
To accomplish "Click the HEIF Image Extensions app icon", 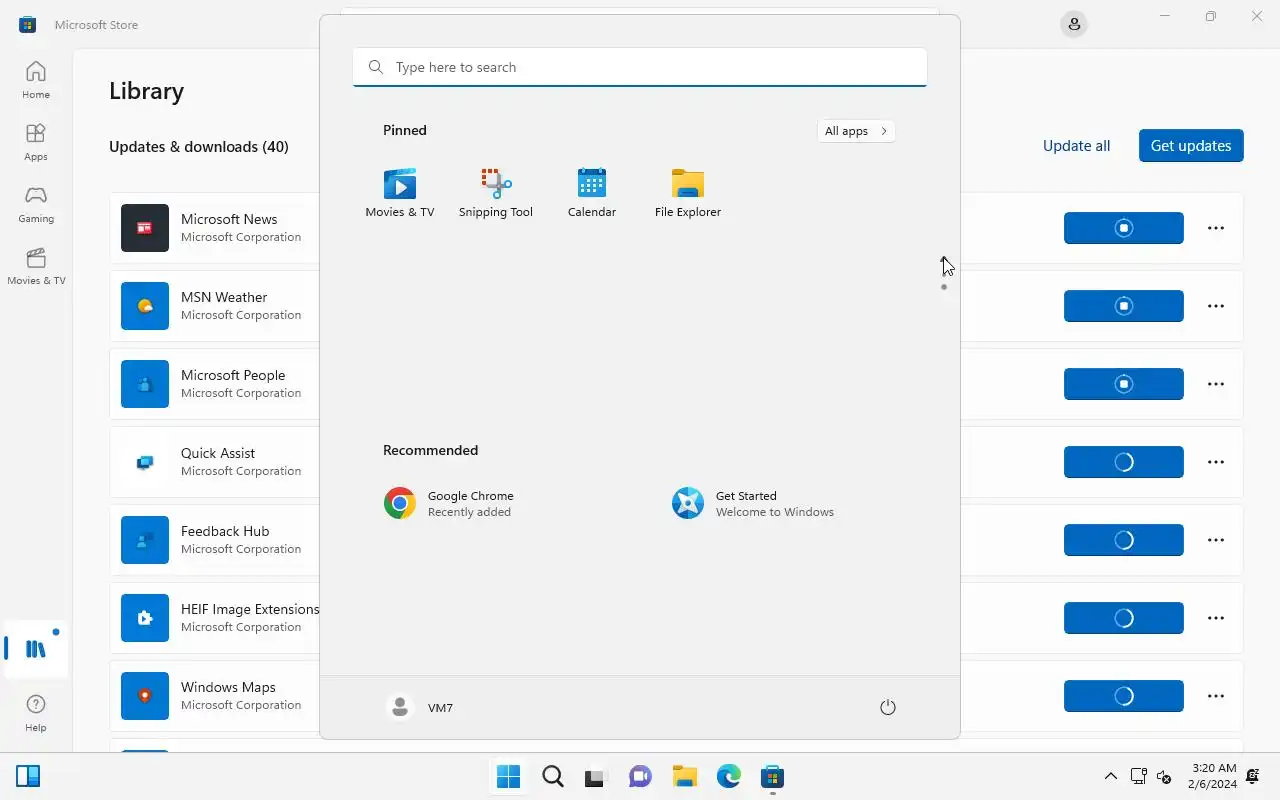I will [x=145, y=618].
